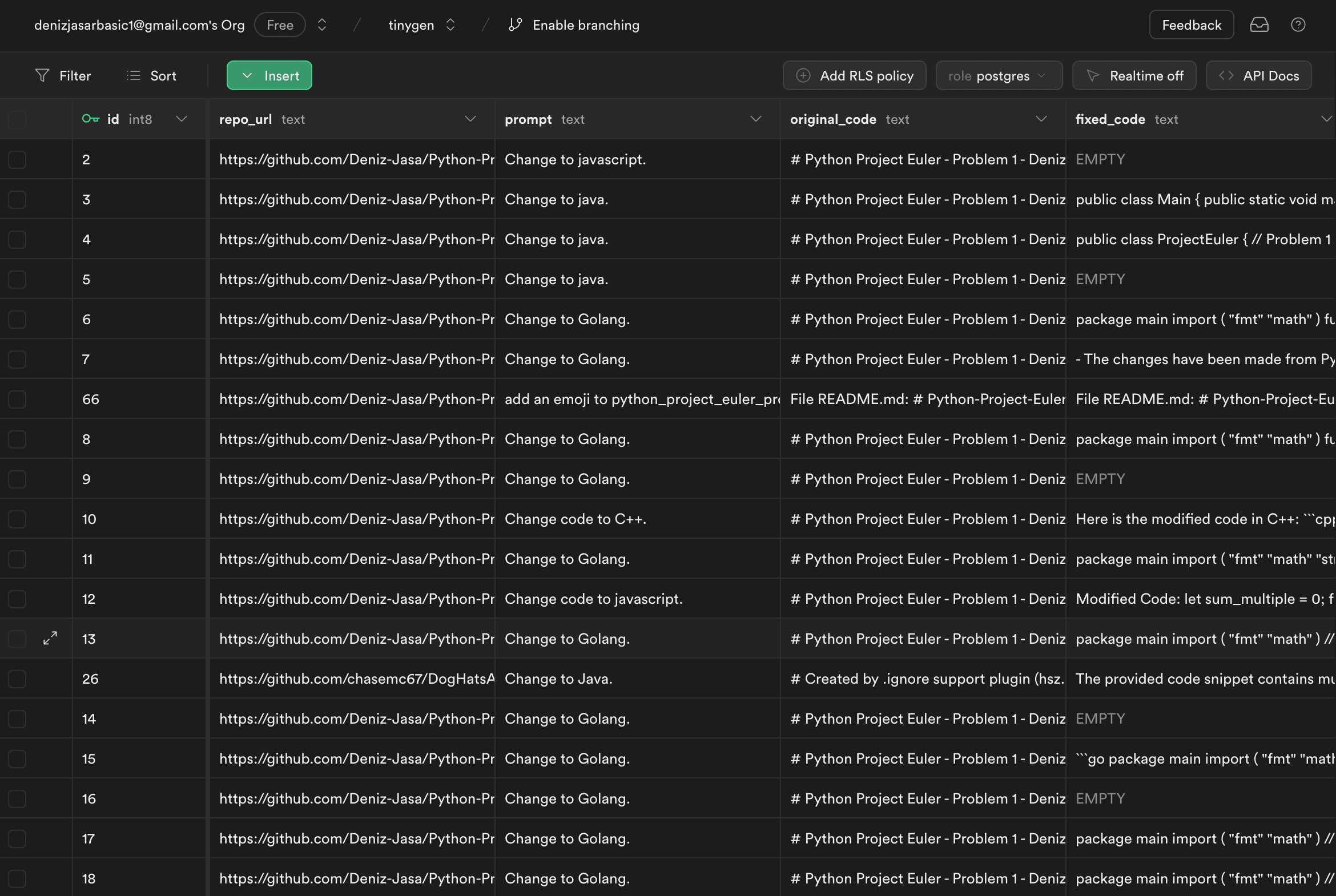Select the checkbox for row id 3
This screenshot has width=1336, height=896.
click(17, 199)
